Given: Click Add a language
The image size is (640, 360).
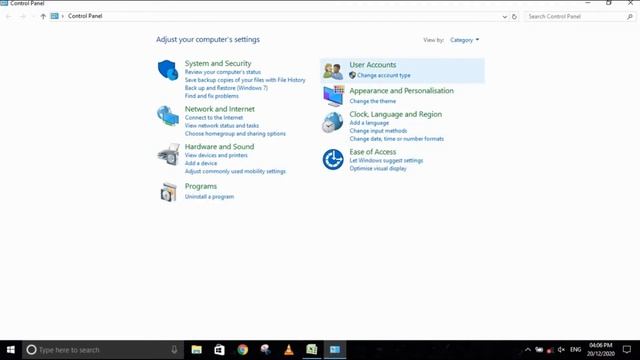Looking at the screenshot, I should click(369, 123).
